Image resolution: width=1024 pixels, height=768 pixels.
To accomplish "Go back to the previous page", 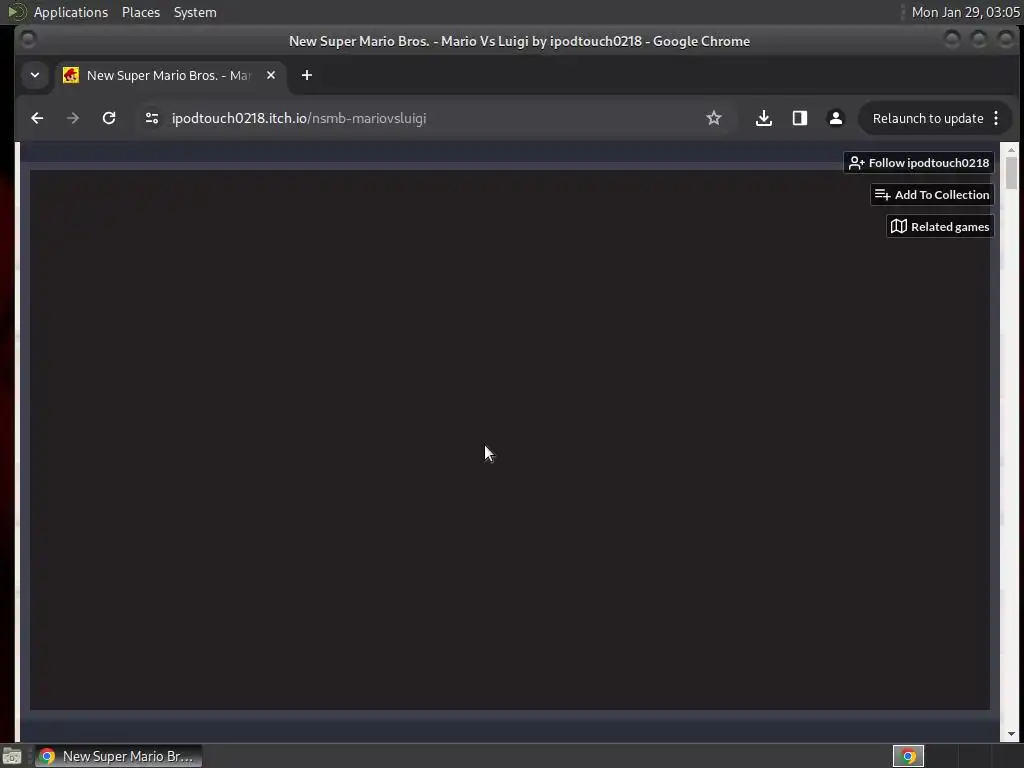I will coord(37,118).
